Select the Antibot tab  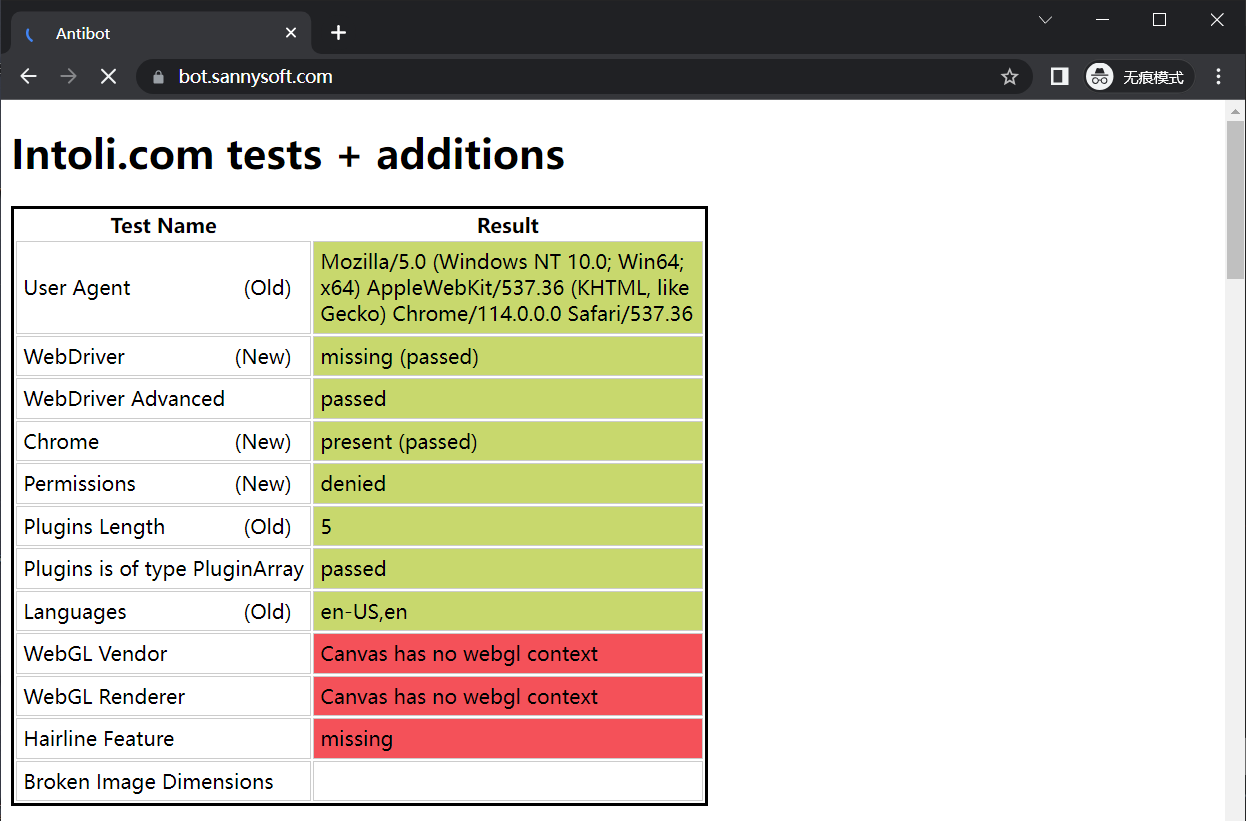150,33
